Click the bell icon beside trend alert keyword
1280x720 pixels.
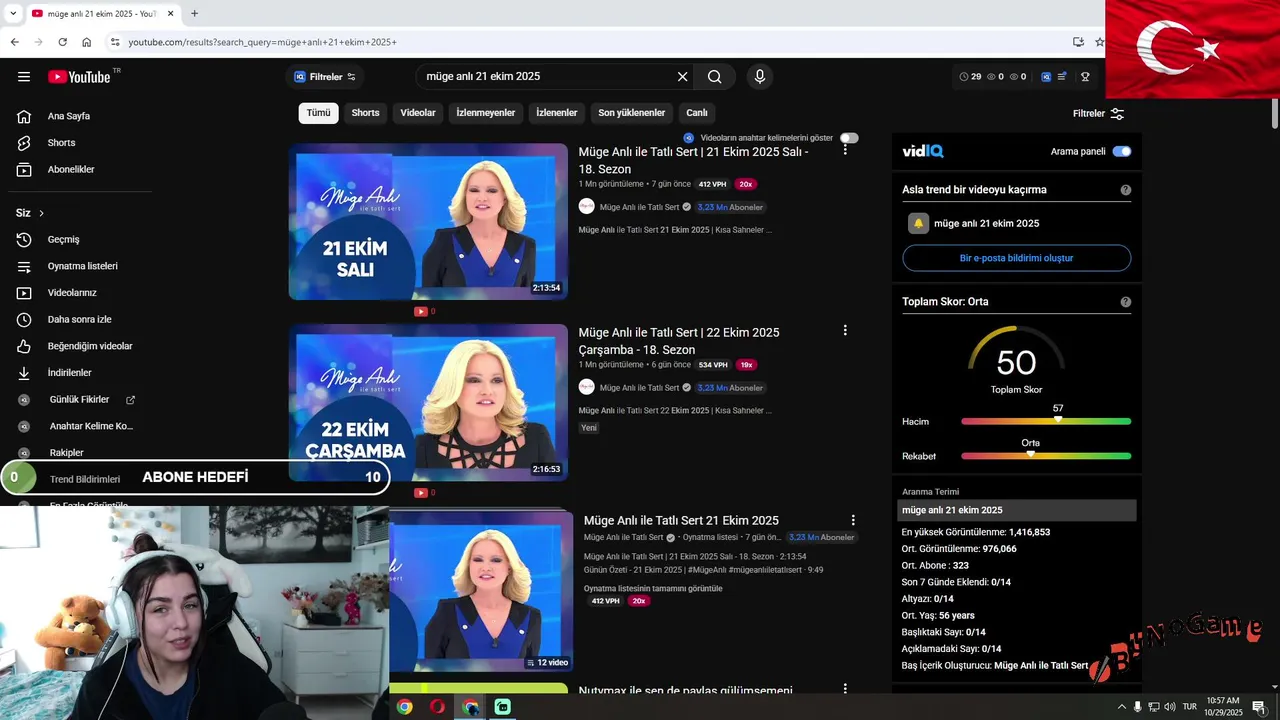pos(918,224)
